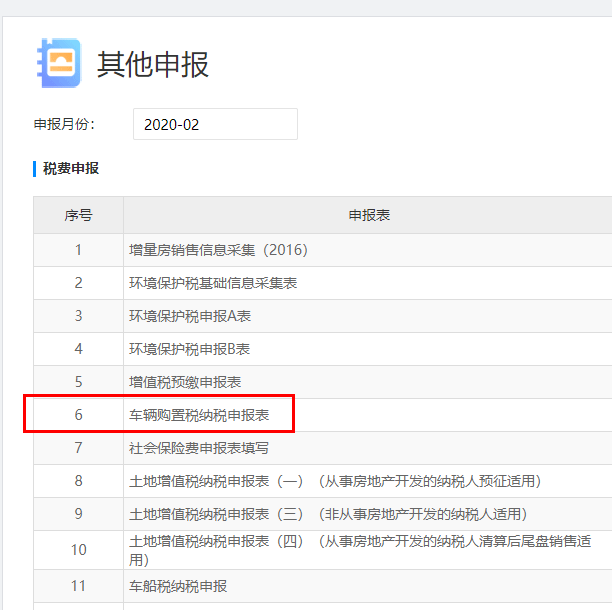Open 增量房销售信息采集（2016） form
The height and width of the screenshot is (610, 612).
(218, 249)
